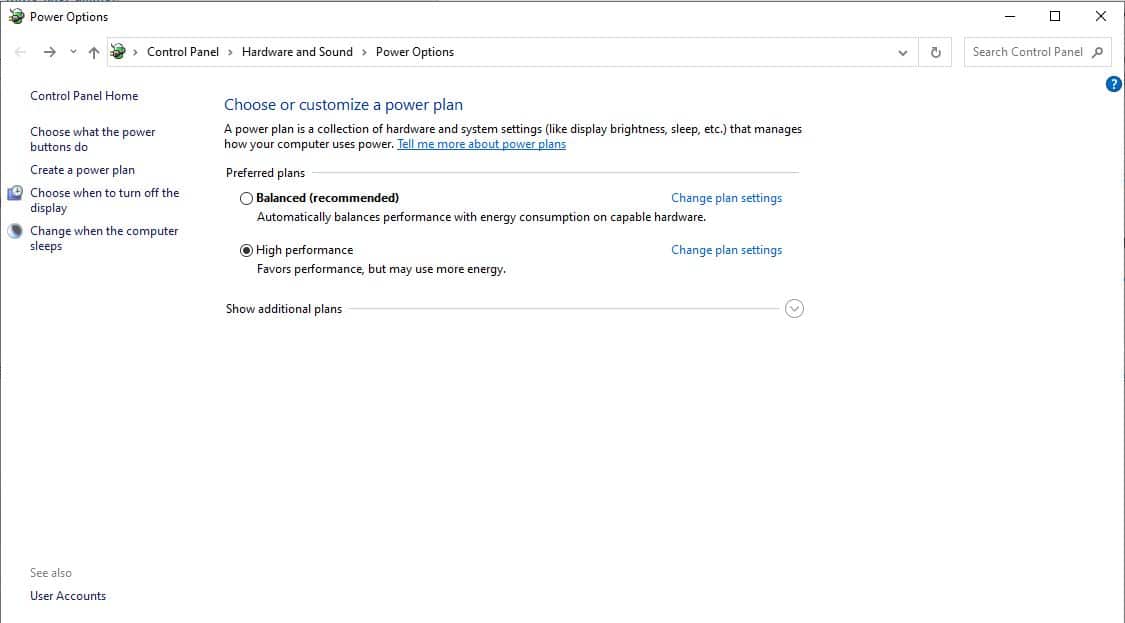Open Tell me more about power plans
The image size is (1125, 623).
coord(481,144)
